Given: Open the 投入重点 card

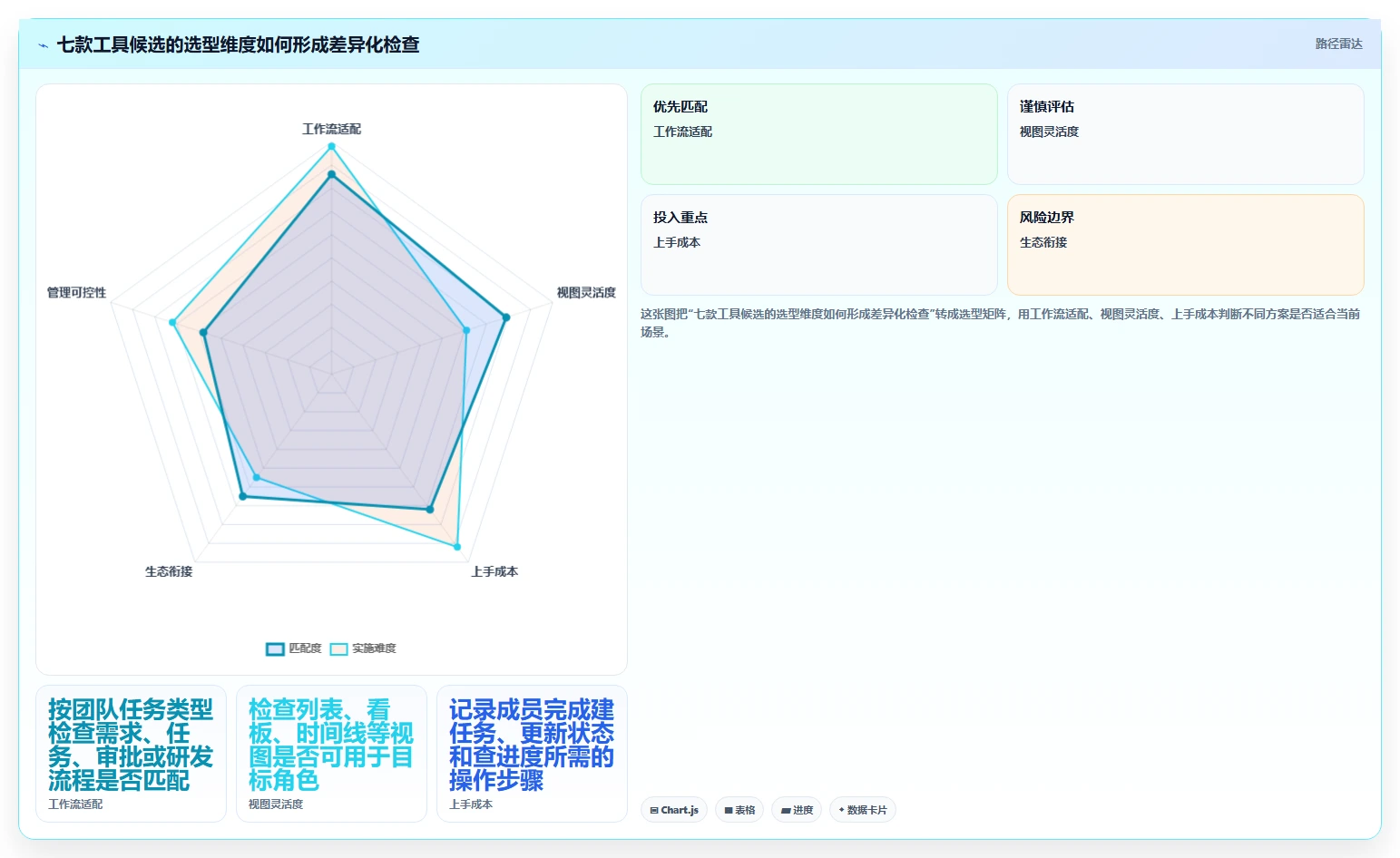Looking at the screenshot, I should 818,245.
